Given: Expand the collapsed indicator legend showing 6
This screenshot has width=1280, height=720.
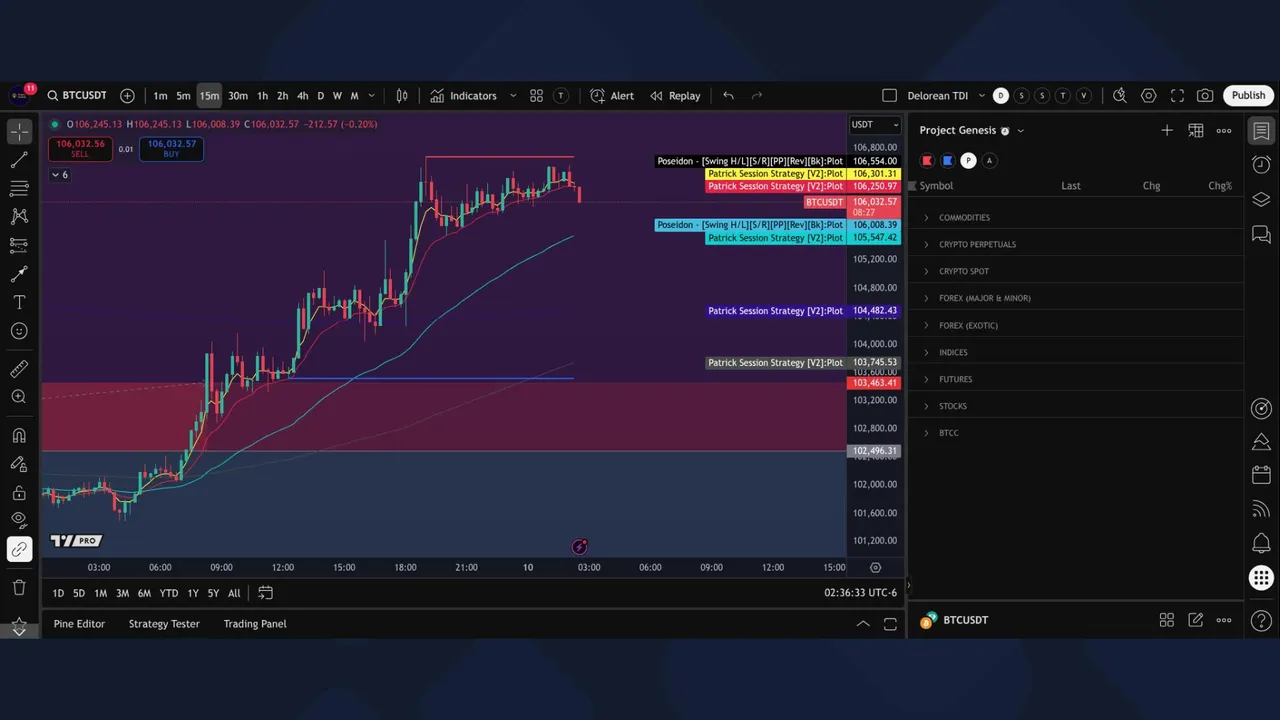Looking at the screenshot, I should pyautogui.click(x=60, y=175).
